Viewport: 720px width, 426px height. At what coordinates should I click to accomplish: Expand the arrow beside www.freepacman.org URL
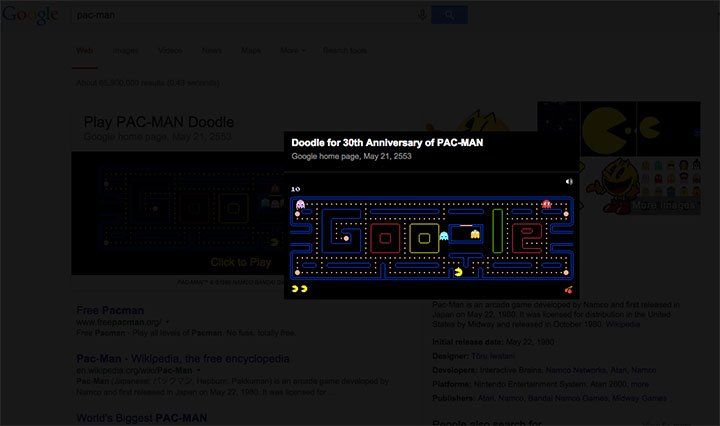pyautogui.click(x=168, y=322)
